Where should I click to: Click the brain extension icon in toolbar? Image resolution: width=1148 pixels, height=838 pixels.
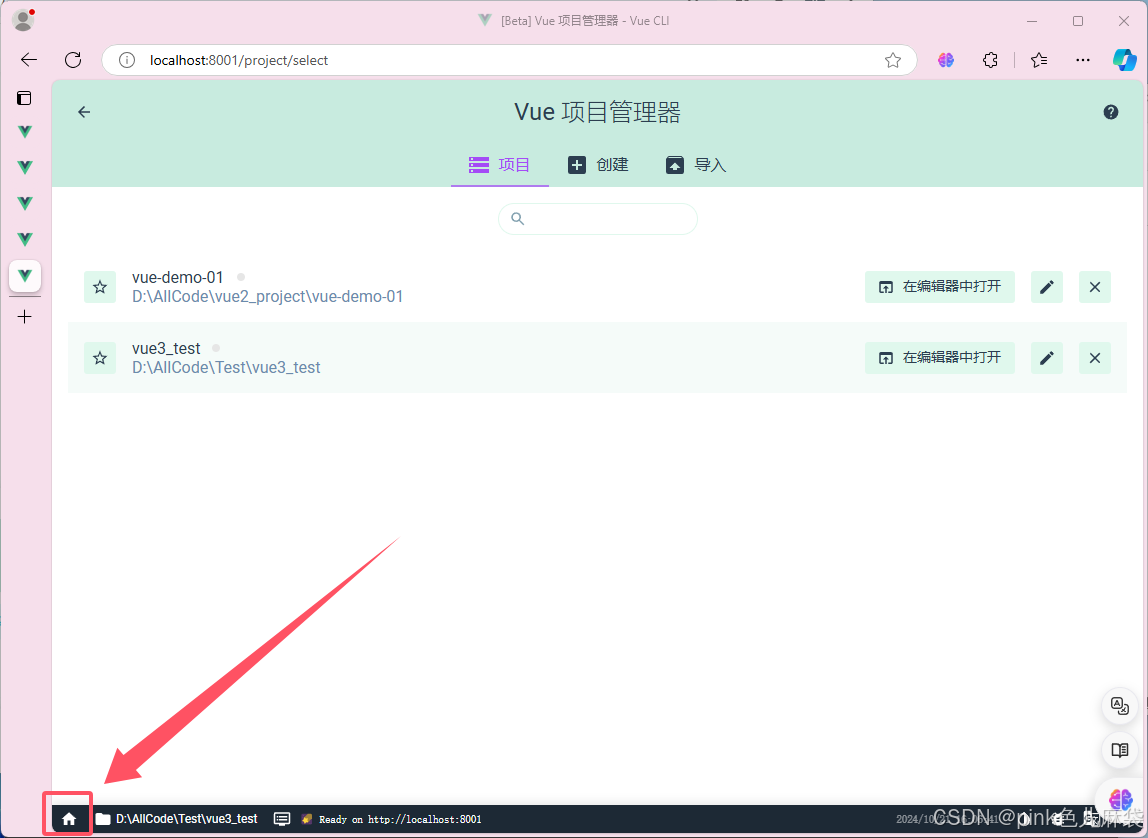946,60
